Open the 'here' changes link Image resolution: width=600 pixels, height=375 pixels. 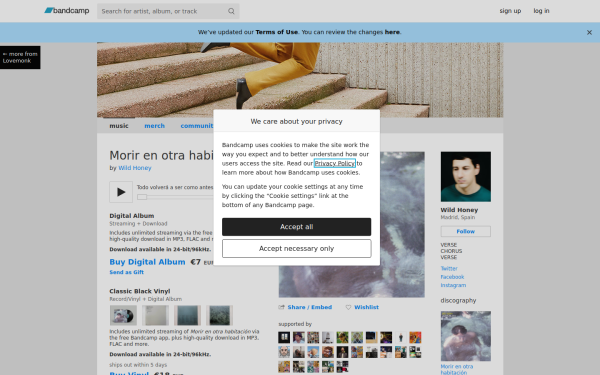(392, 32)
